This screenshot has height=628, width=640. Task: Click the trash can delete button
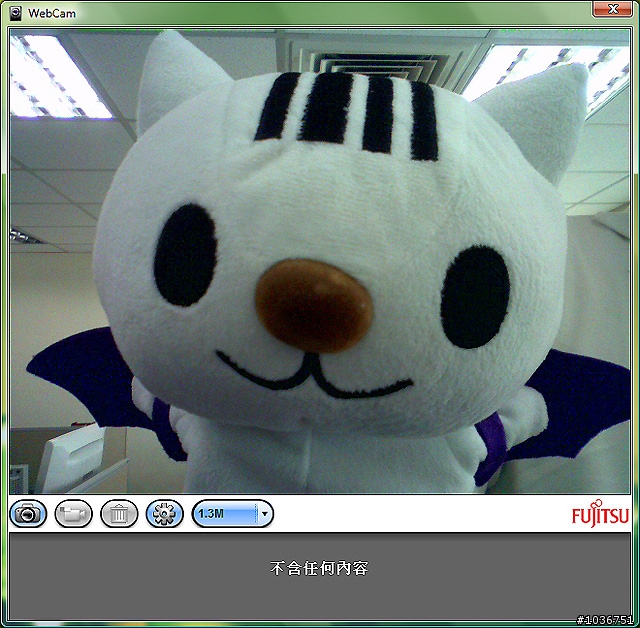click(119, 513)
